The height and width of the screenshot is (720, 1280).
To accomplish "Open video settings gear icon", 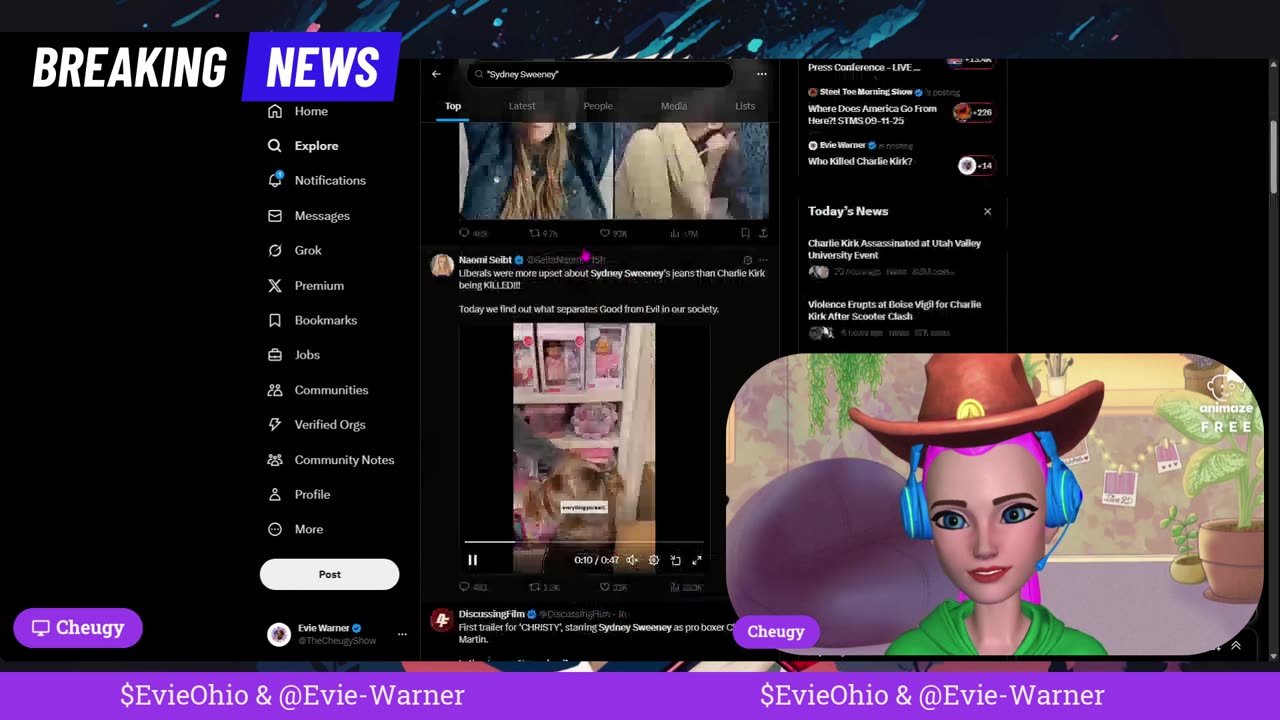I will pos(654,560).
